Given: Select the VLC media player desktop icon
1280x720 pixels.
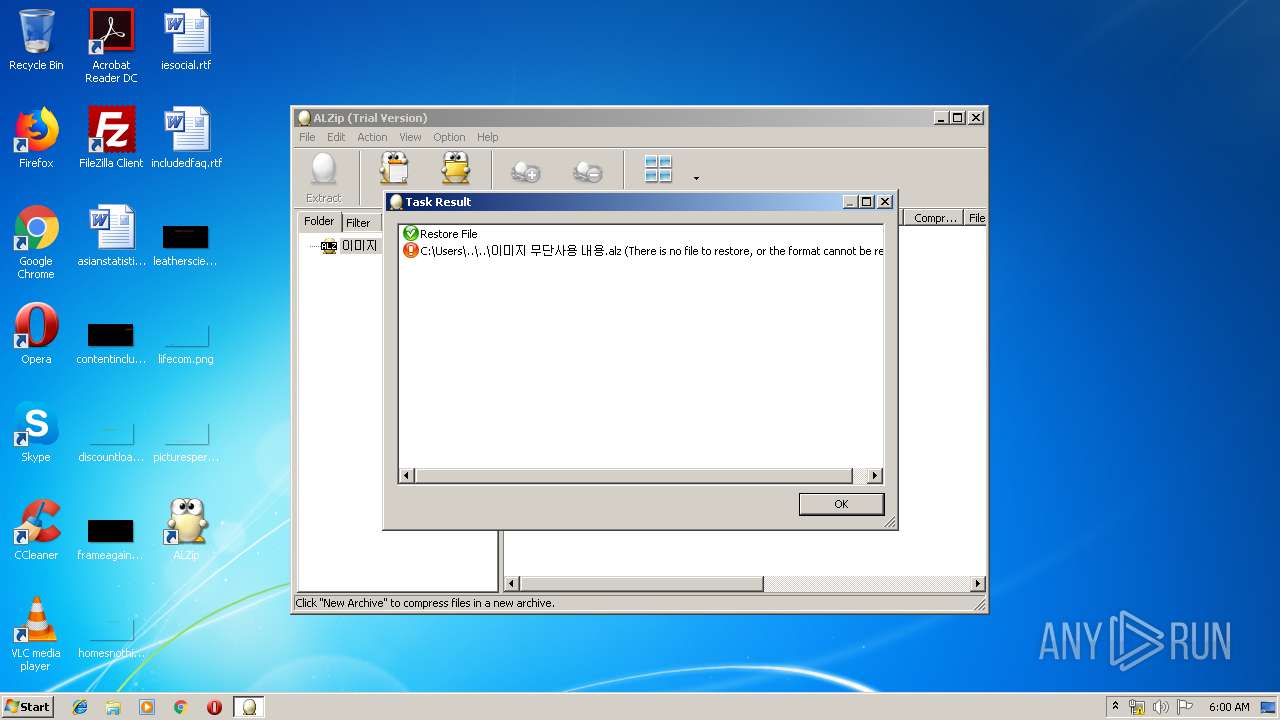Looking at the screenshot, I should (36, 634).
